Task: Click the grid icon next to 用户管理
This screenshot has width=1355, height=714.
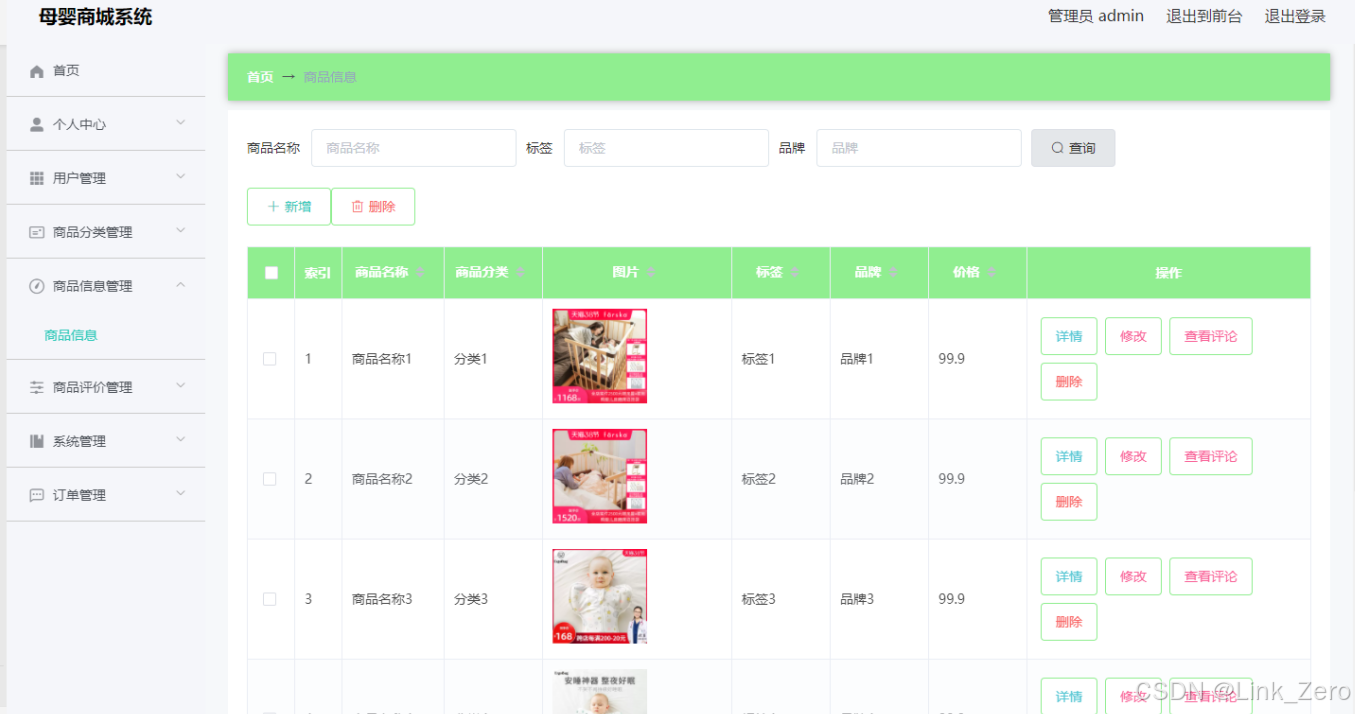Action: pyautogui.click(x=35, y=177)
